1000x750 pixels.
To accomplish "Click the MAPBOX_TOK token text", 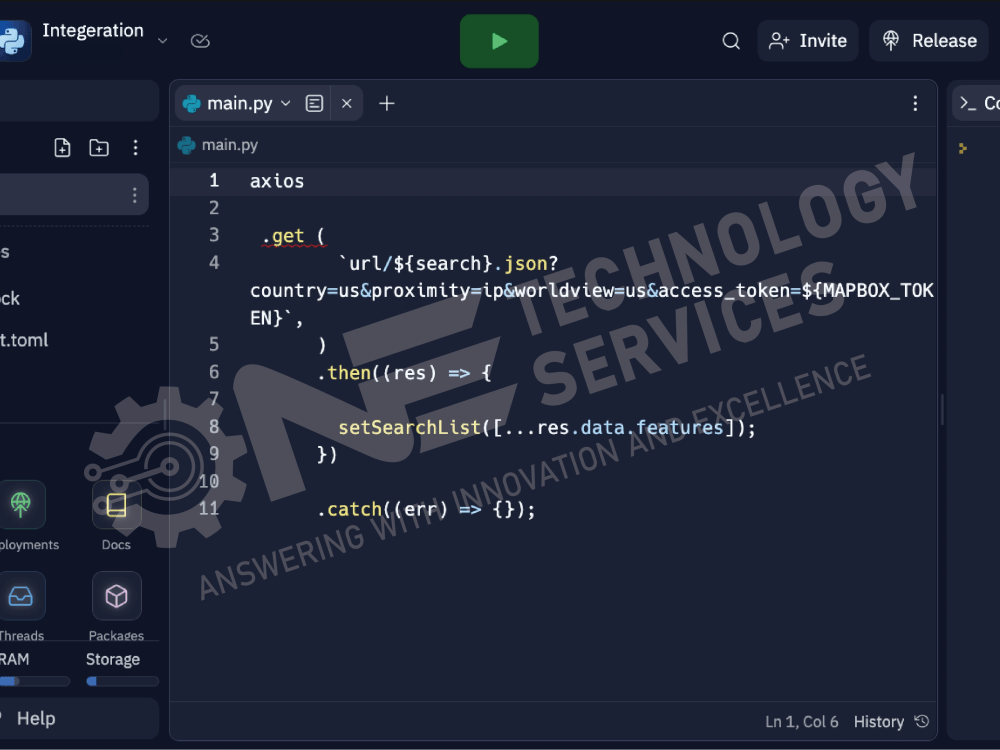I will click(x=878, y=291).
